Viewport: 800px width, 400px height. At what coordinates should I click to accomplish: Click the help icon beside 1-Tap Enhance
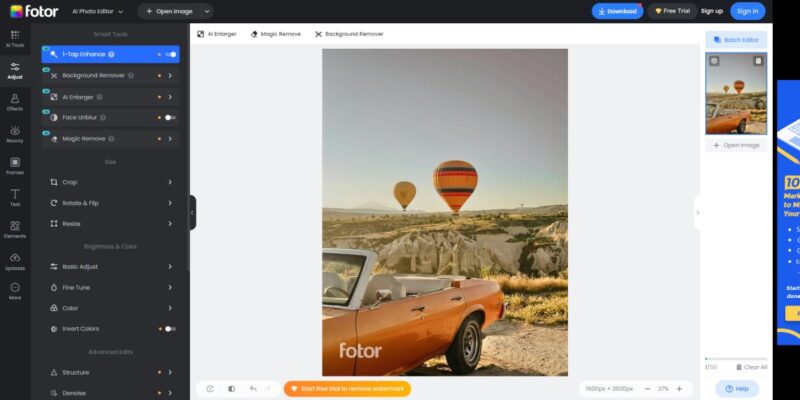point(111,54)
